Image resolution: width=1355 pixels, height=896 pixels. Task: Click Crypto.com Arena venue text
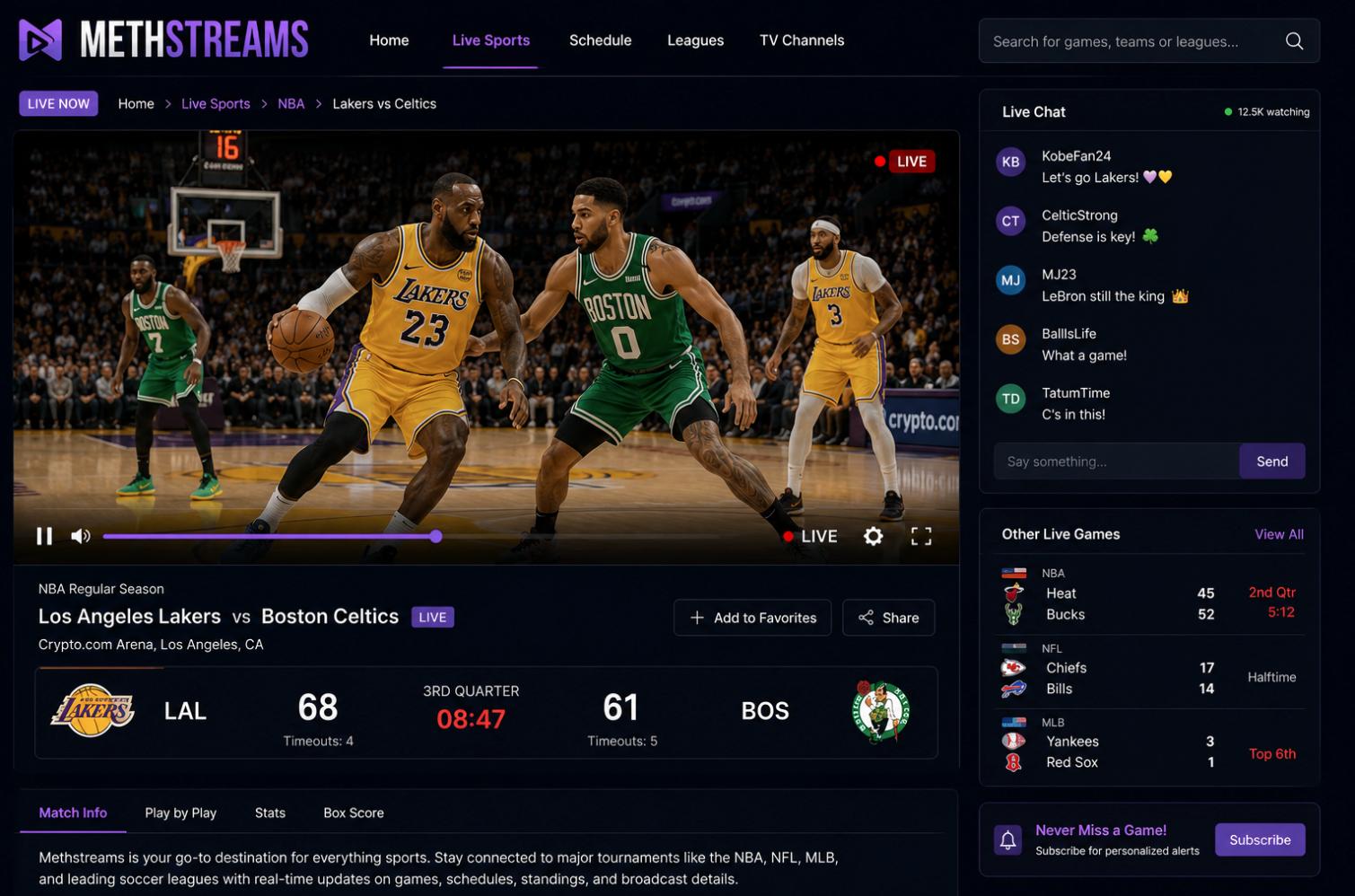[x=151, y=645]
